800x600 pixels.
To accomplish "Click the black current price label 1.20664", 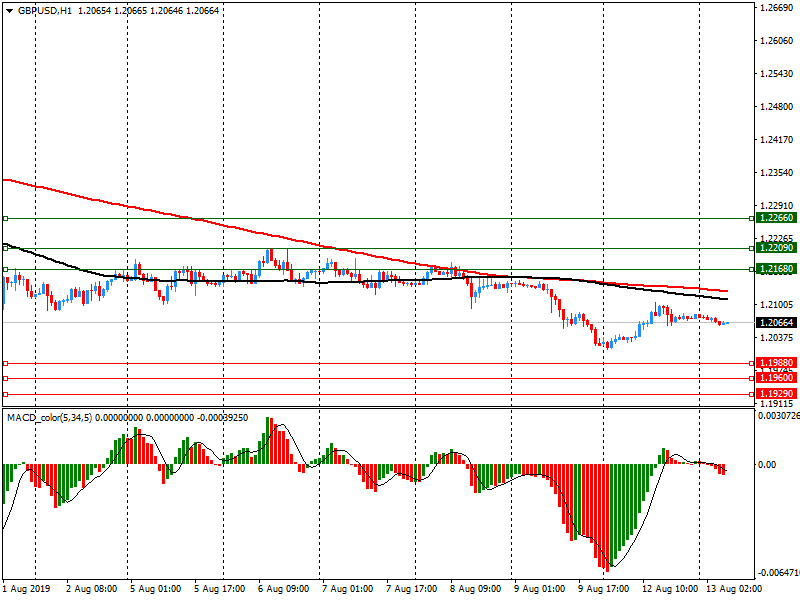I will click(776, 322).
